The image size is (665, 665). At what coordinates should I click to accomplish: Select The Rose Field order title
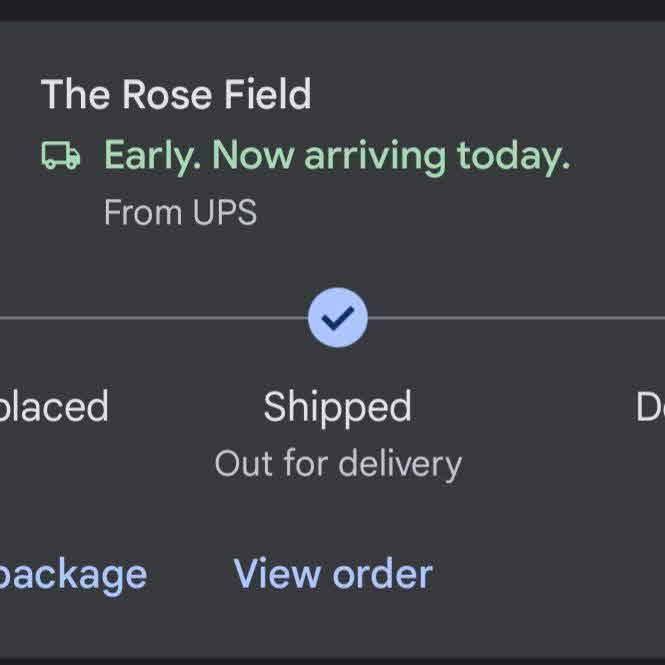pos(176,95)
